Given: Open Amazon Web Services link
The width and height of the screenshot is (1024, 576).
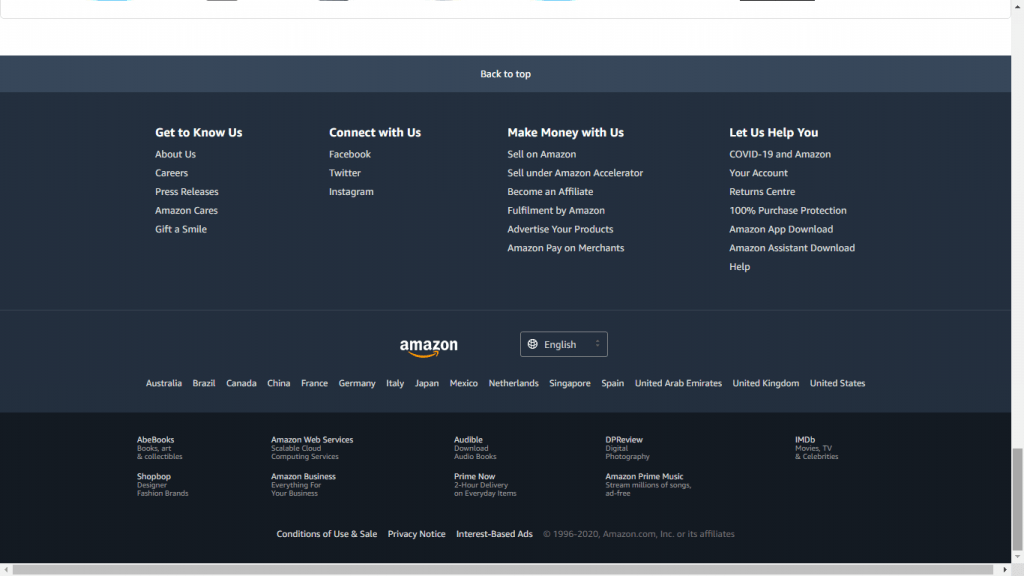Looking at the screenshot, I should point(312,448).
